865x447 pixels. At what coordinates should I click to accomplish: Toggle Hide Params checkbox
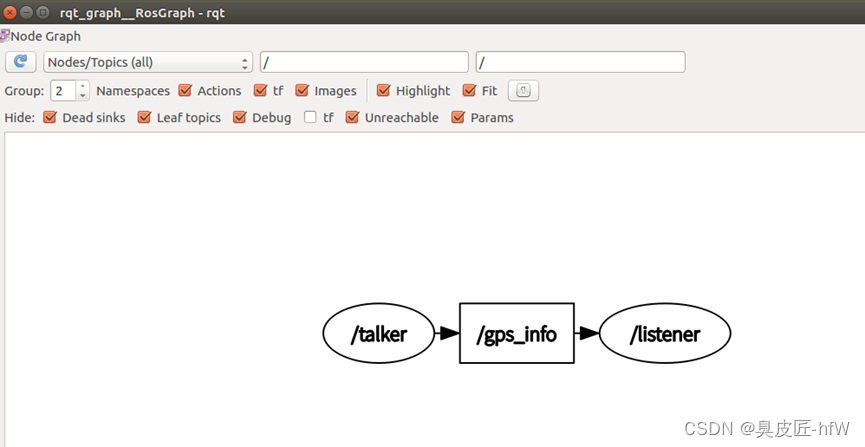(x=458, y=117)
